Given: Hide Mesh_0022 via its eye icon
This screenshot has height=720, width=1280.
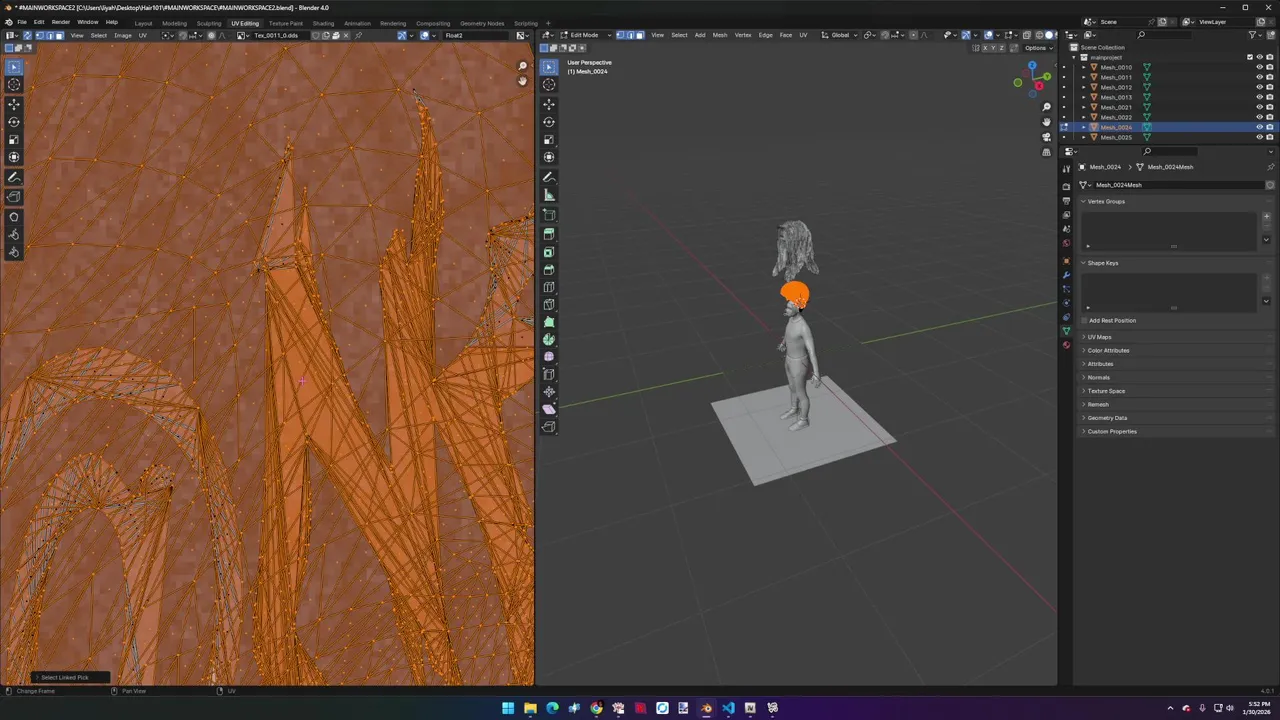Looking at the screenshot, I should pos(1259,117).
